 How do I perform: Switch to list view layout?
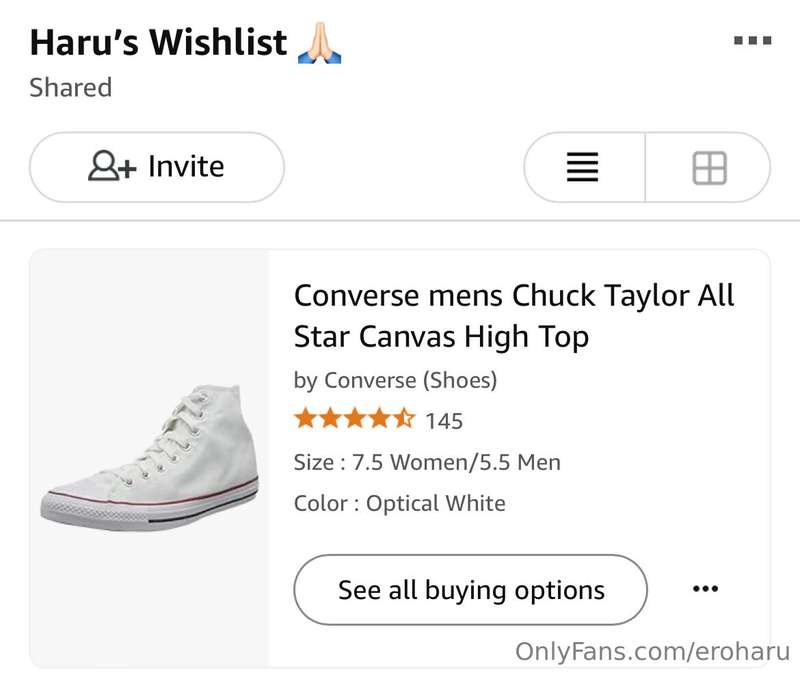pyautogui.click(x=583, y=168)
